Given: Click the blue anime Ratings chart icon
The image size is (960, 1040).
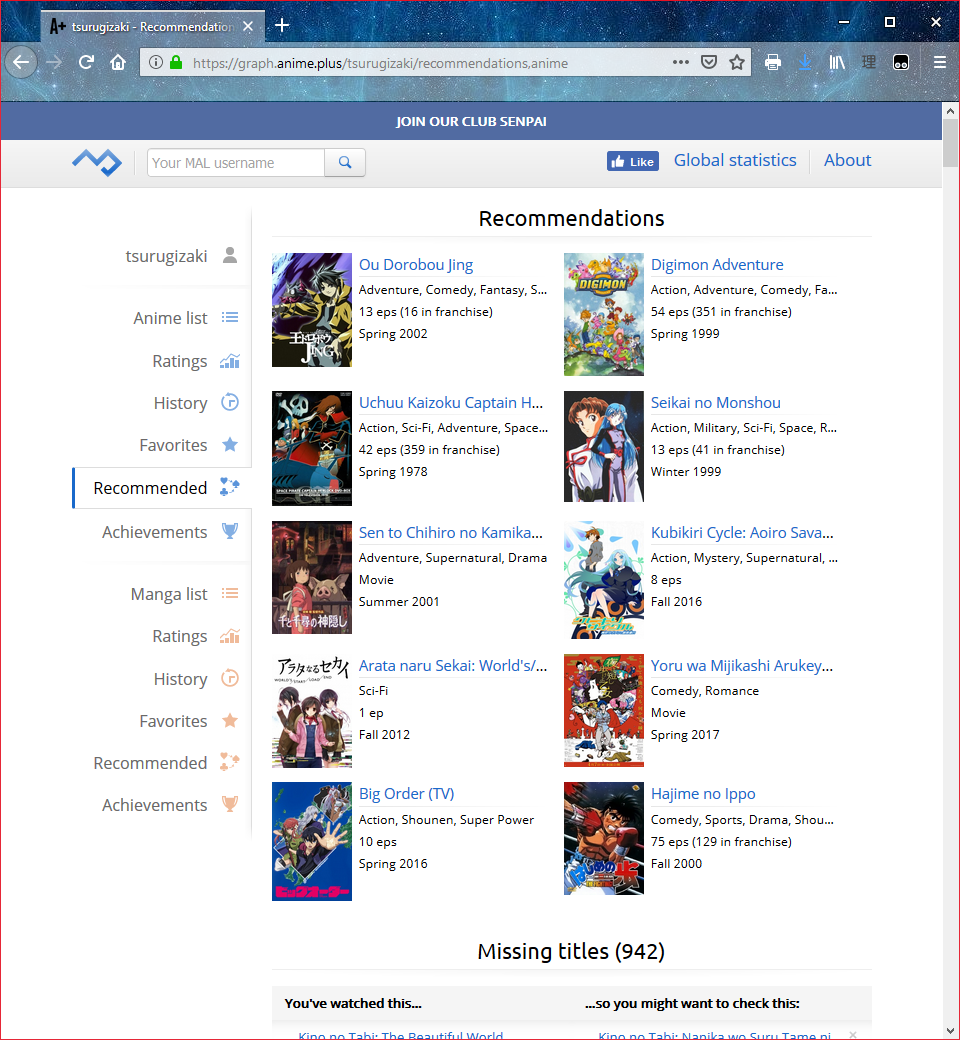Looking at the screenshot, I should tap(230, 361).
